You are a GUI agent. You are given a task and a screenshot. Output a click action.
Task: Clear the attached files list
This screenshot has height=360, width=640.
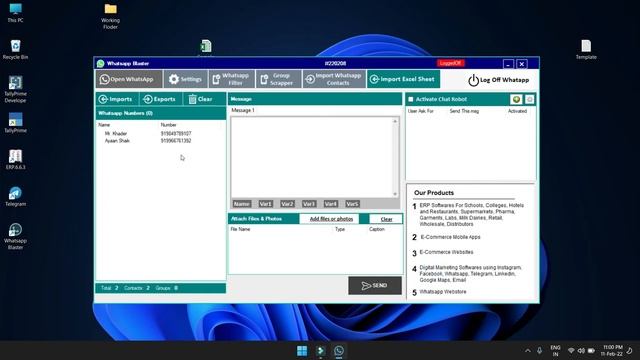[386, 219]
